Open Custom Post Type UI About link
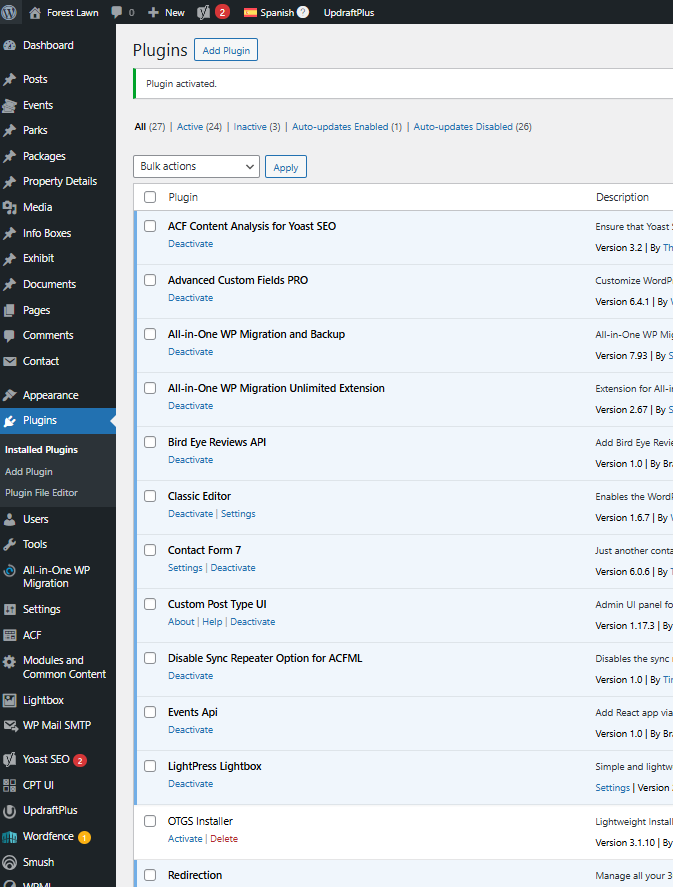Image resolution: width=673 pixels, height=887 pixels. click(x=181, y=622)
